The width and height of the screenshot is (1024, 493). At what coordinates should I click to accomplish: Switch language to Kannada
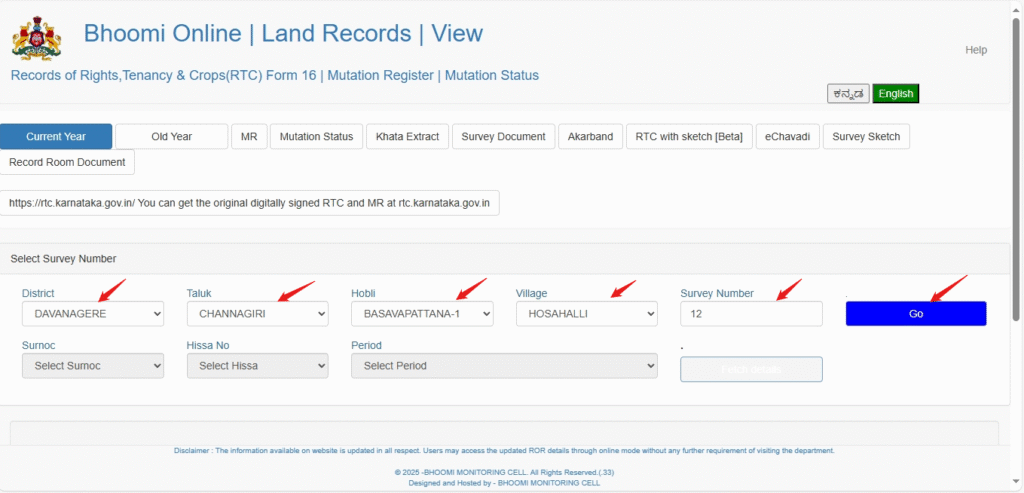click(848, 93)
